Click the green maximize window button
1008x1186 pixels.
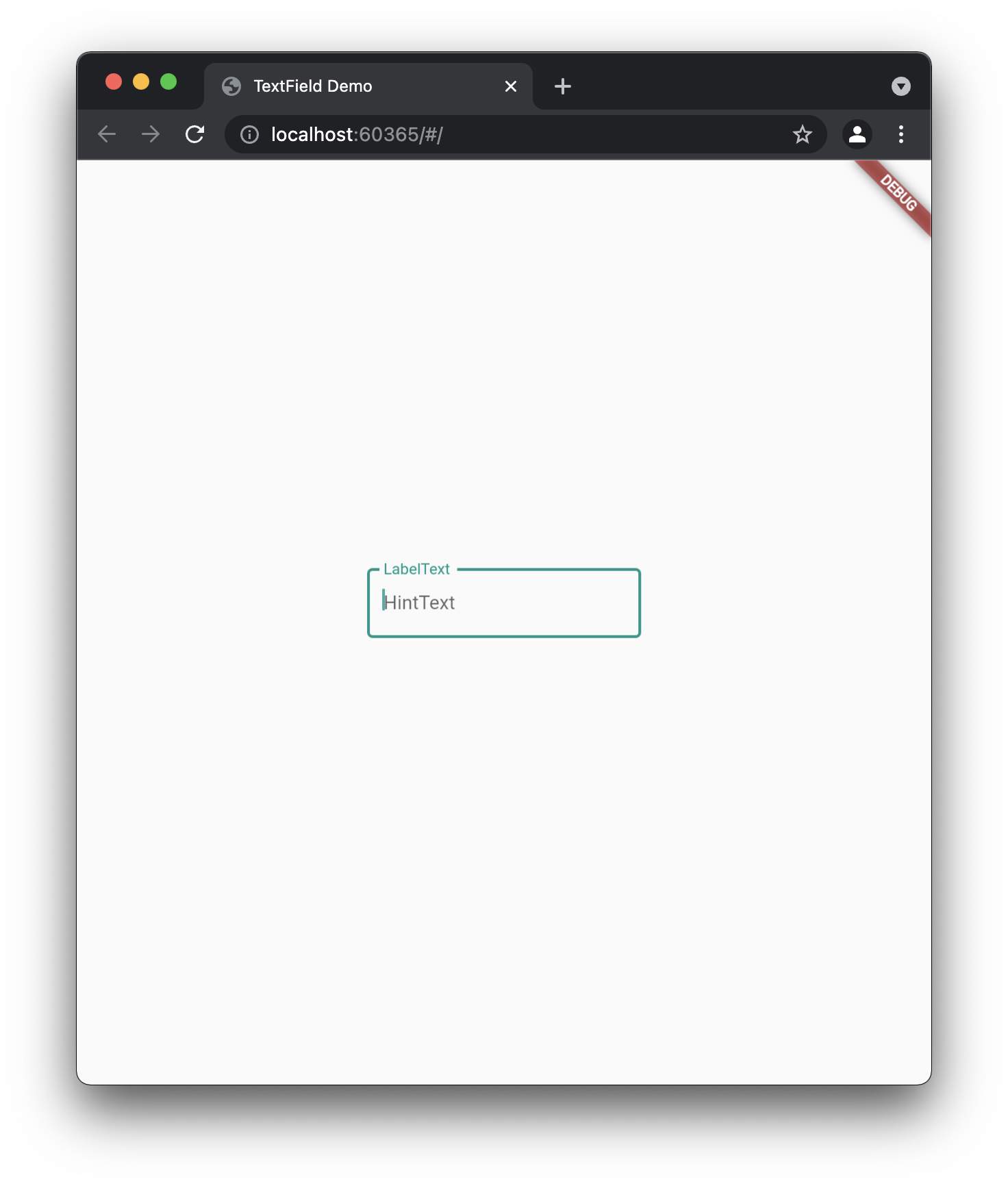[168, 82]
